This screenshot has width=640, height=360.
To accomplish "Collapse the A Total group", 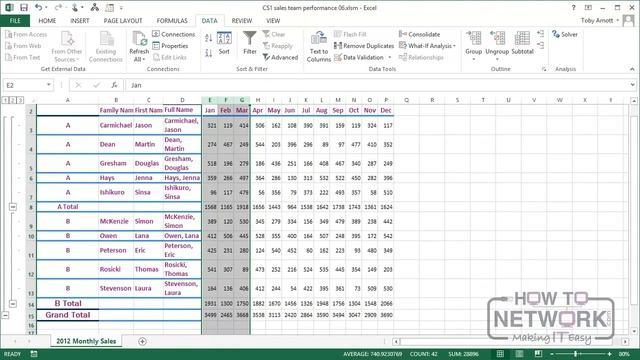I will tap(13, 207).
